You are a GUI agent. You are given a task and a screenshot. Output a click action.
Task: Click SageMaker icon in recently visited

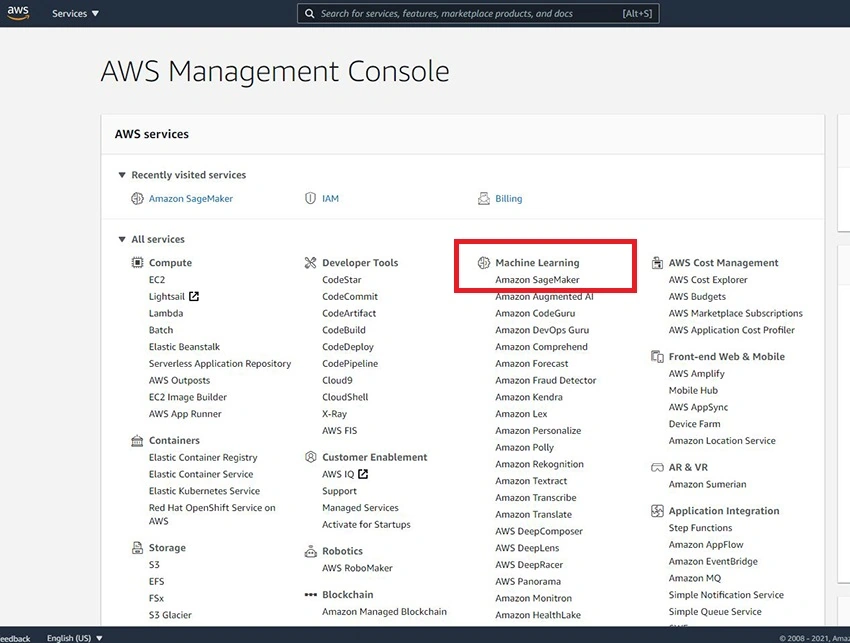point(137,198)
